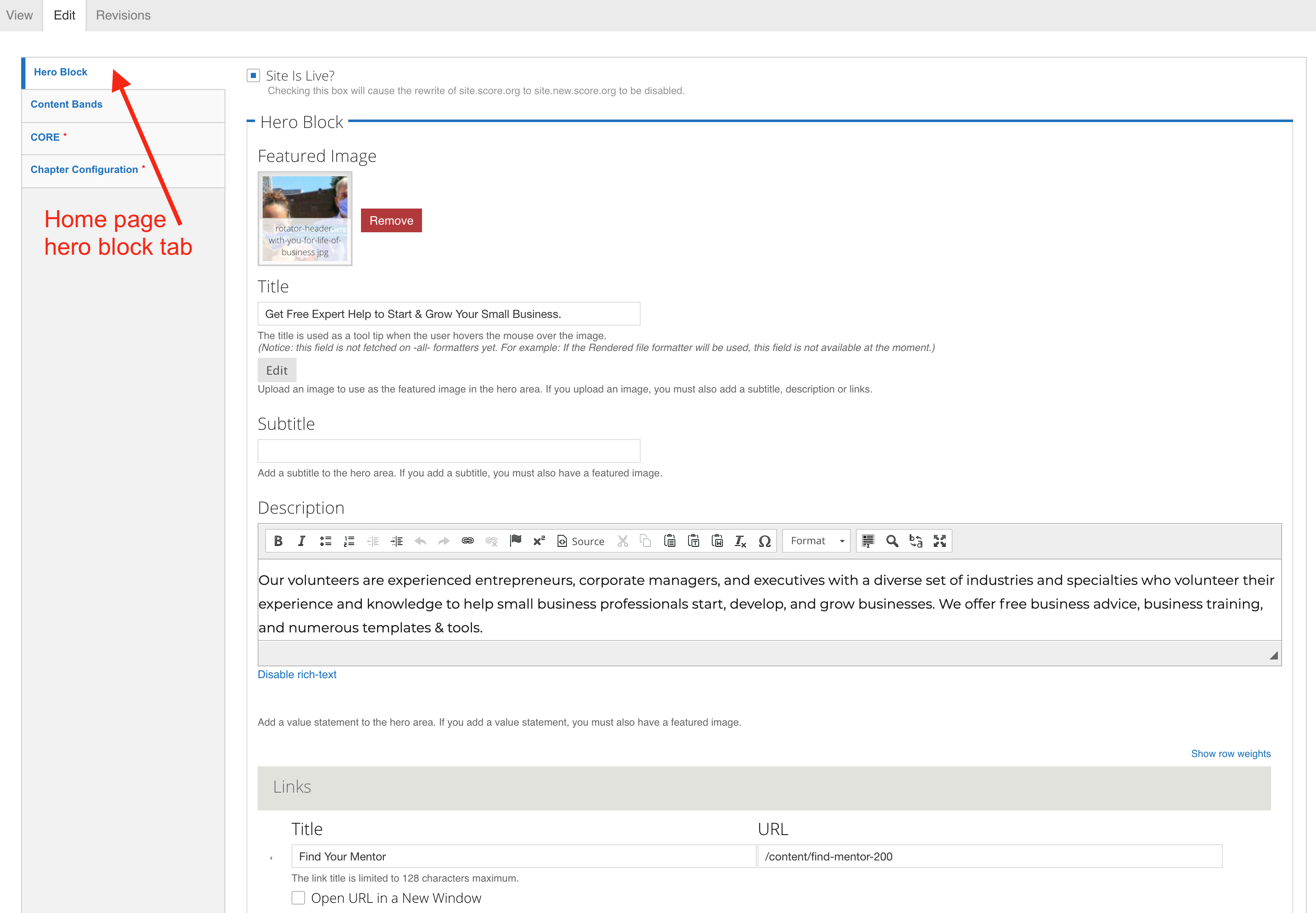The height and width of the screenshot is (913, 1316).
Task: Switch to Source view in editor
Action: [581, 540]
